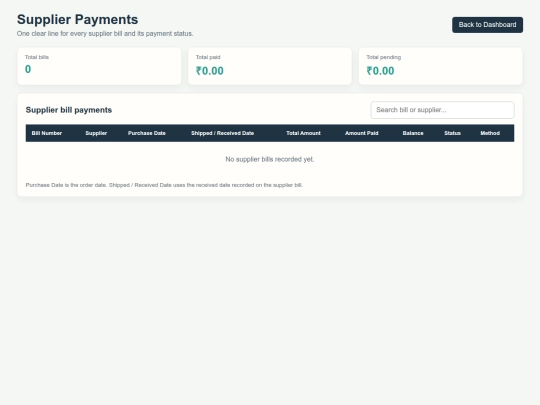Click the Total paid label
This screenshot has height=405, width=540.
pyautogui.click(x=208, y=57)
